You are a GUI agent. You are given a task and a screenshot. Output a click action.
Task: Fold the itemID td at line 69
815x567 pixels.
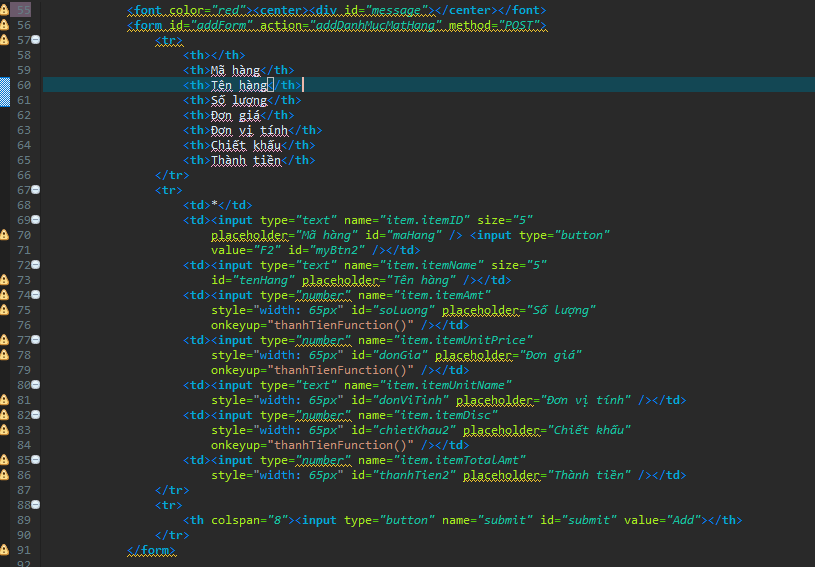[36, 220]
